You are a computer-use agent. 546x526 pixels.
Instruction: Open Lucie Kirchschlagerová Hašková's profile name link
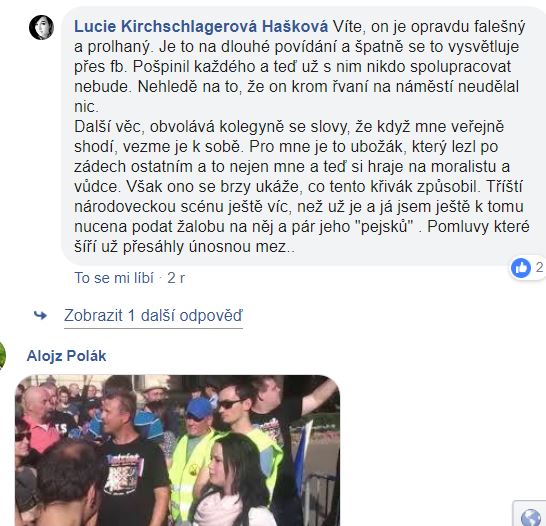pyautogui.click(x=201, y=26)
